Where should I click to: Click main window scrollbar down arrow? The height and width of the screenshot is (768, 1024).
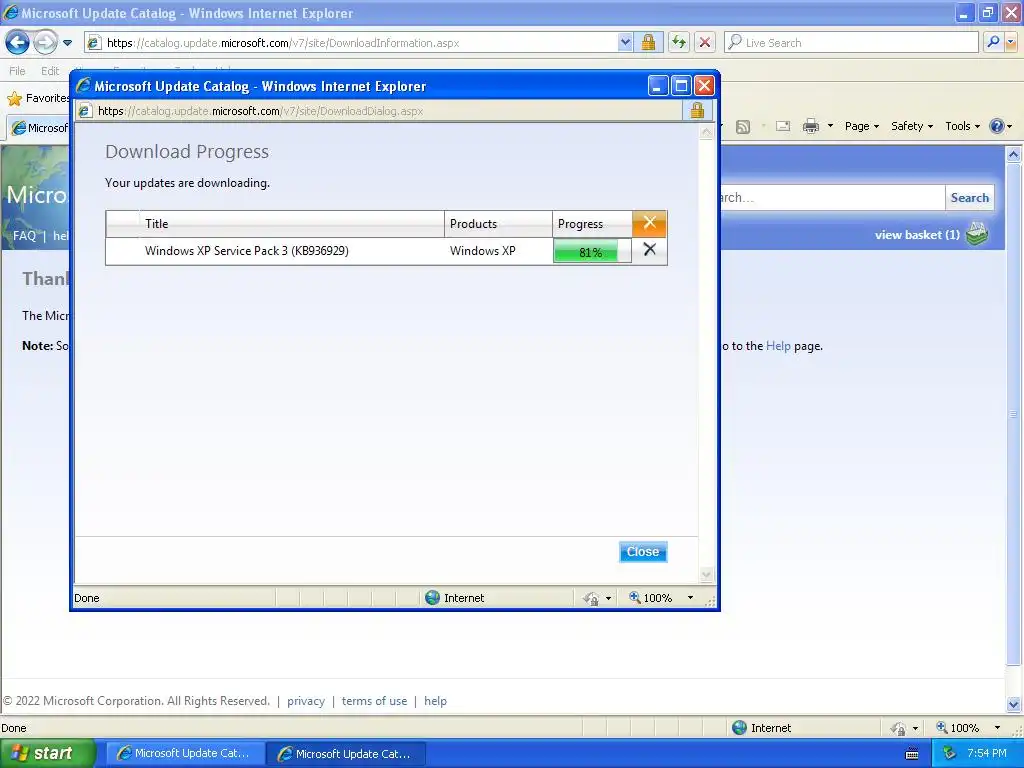click(x=1014, y=704)
